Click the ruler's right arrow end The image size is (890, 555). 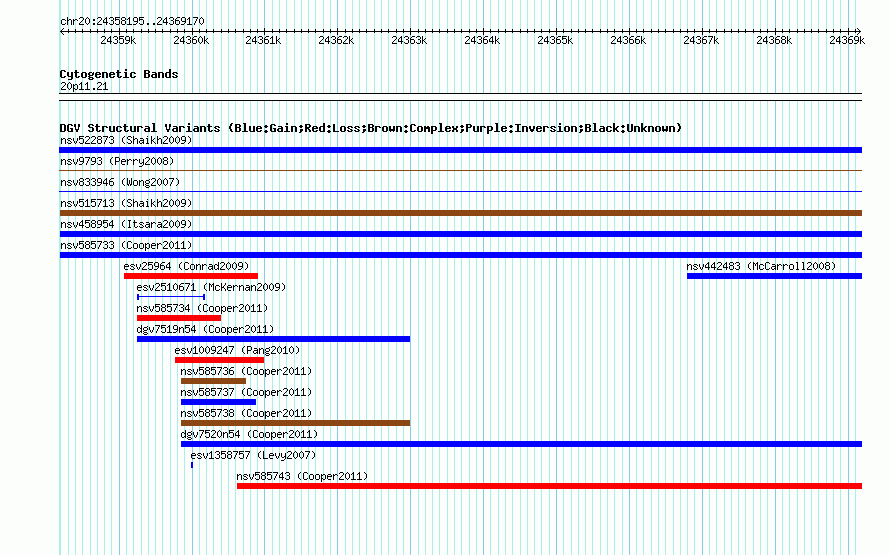pyautogui.click(x=859, y=31)
